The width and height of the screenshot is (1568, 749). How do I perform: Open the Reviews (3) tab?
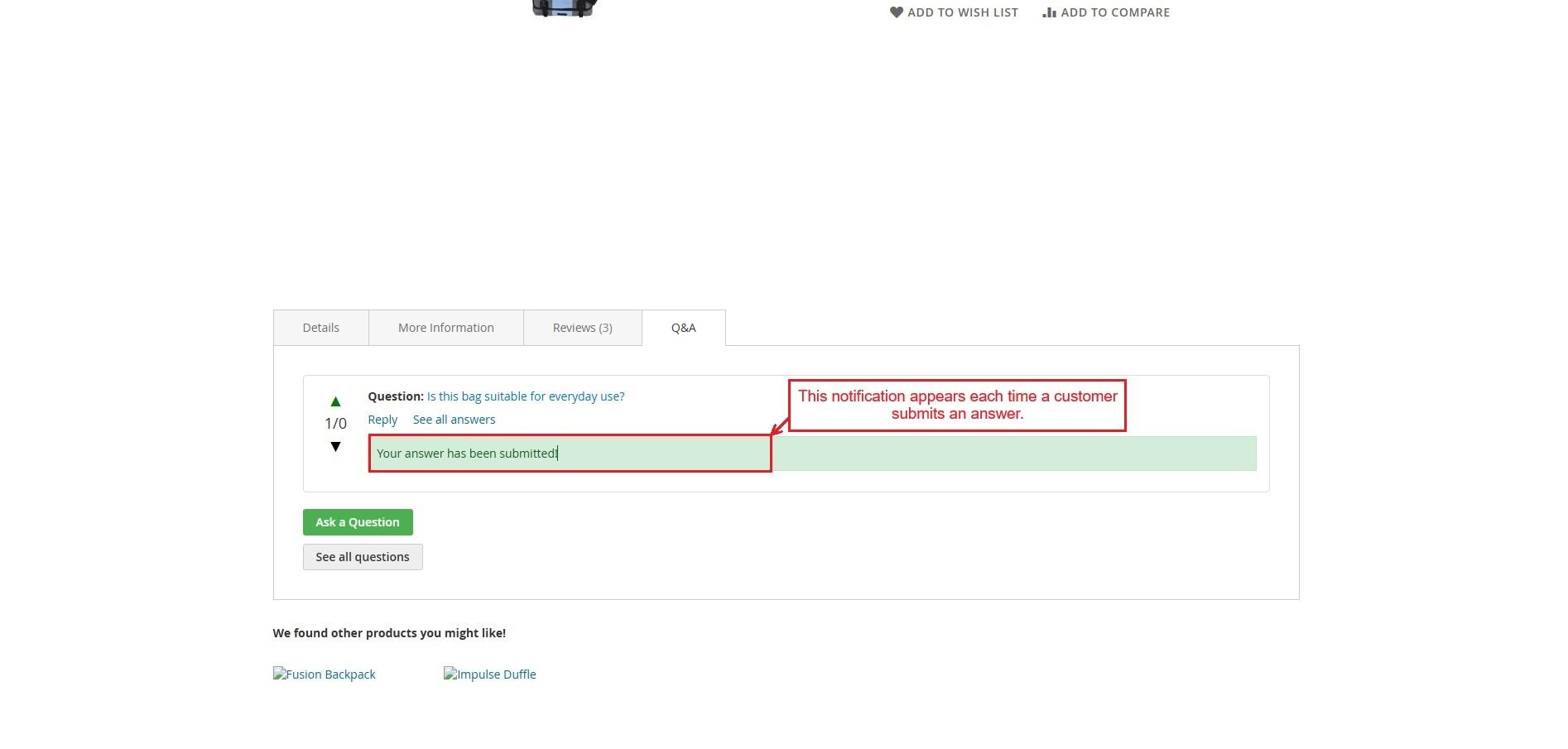[582, 328]
